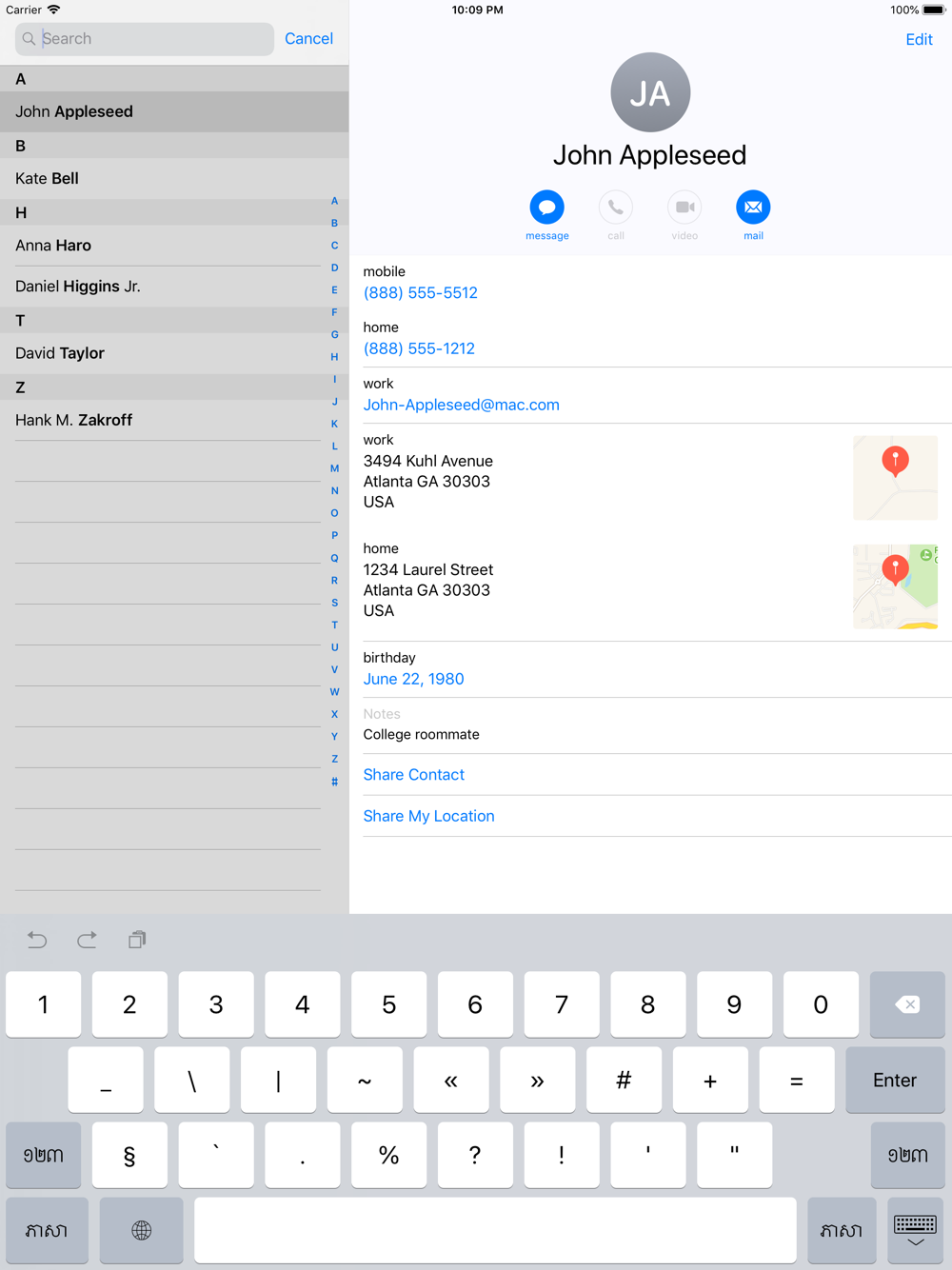Tap the mail icon under the contact name
Image resolution: width=952 pixels, height=1270 pixels.
point(753,208)
